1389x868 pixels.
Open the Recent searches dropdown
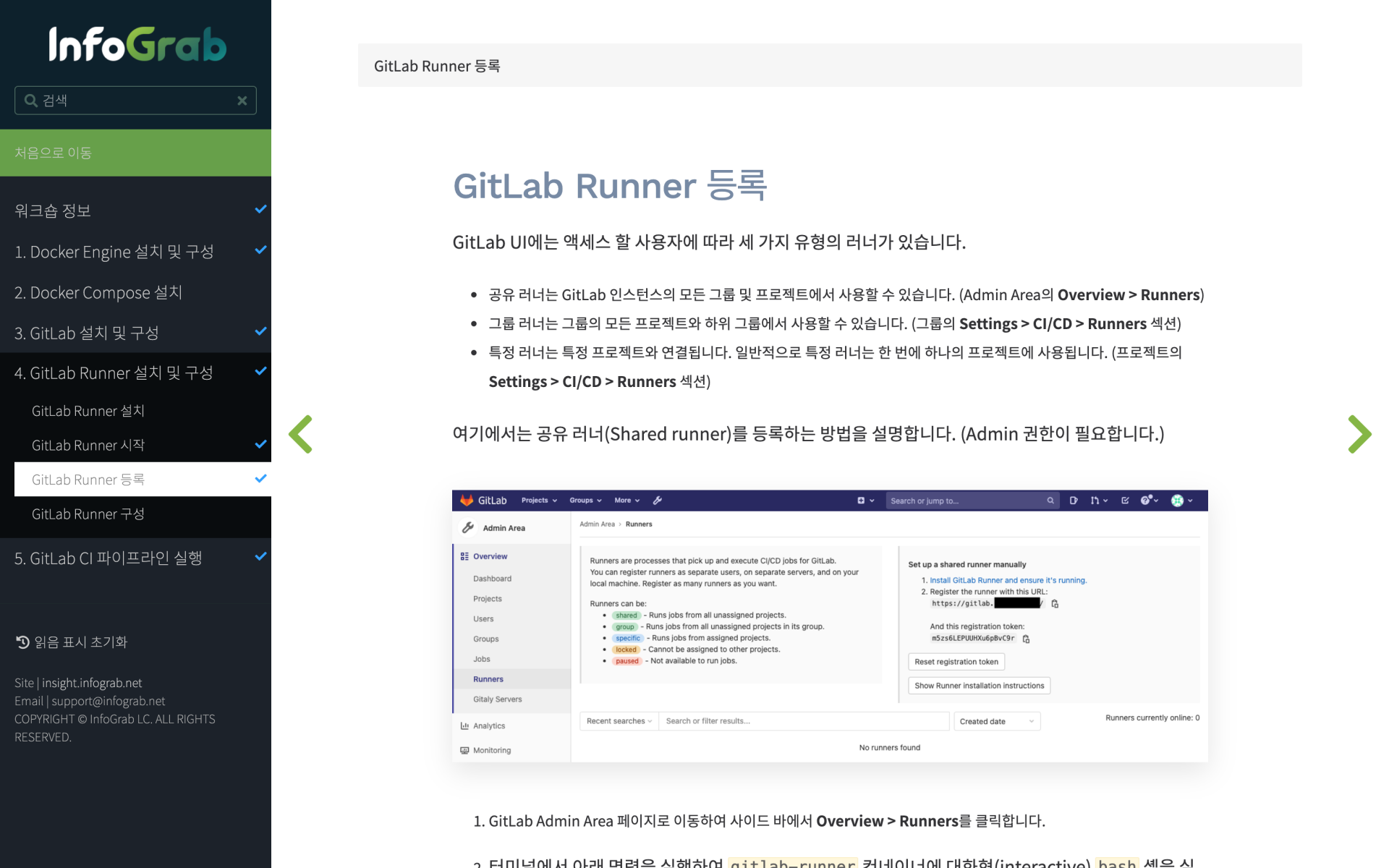click(x=619, y=721)
